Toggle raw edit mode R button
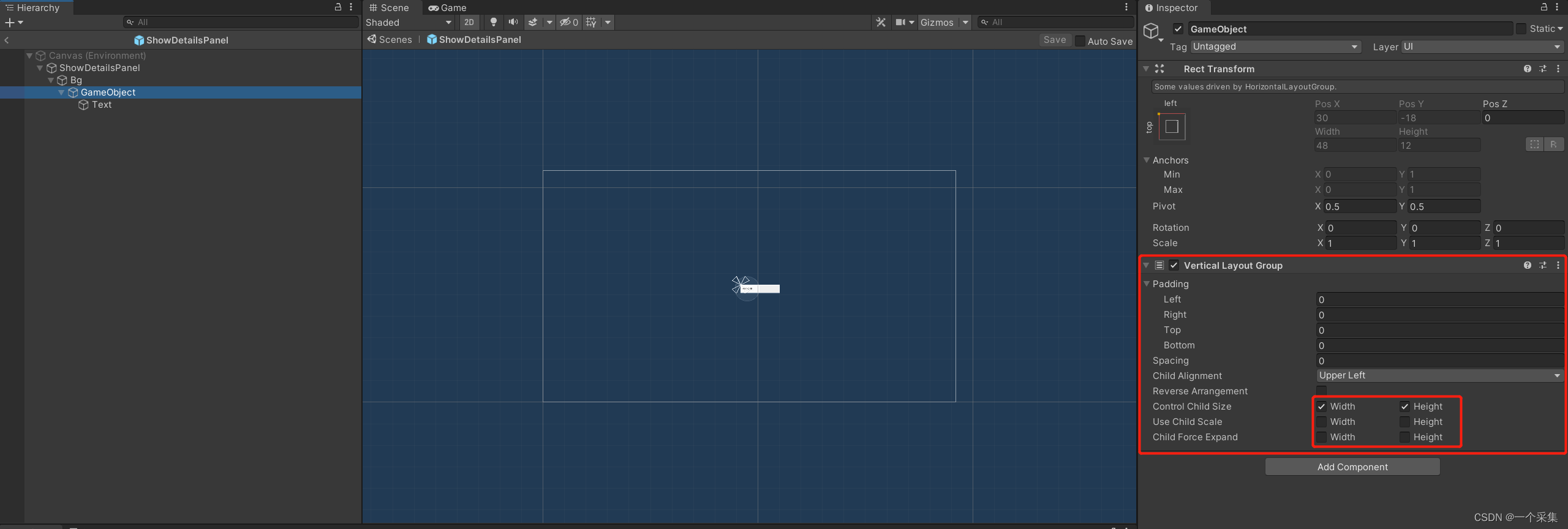This screenshot has width=1568, height=529. (1554, 144)
